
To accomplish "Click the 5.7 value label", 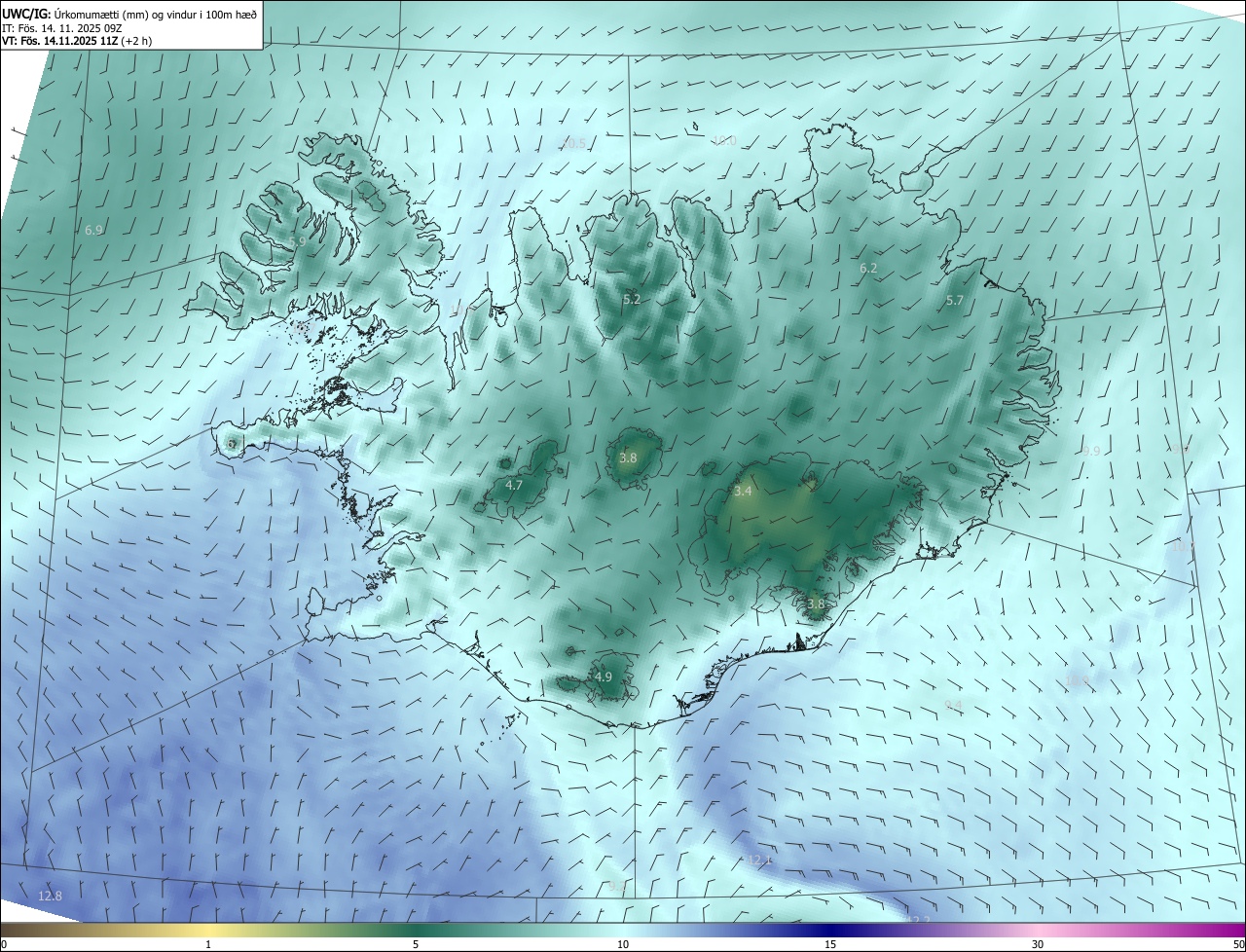I will 954,301.
